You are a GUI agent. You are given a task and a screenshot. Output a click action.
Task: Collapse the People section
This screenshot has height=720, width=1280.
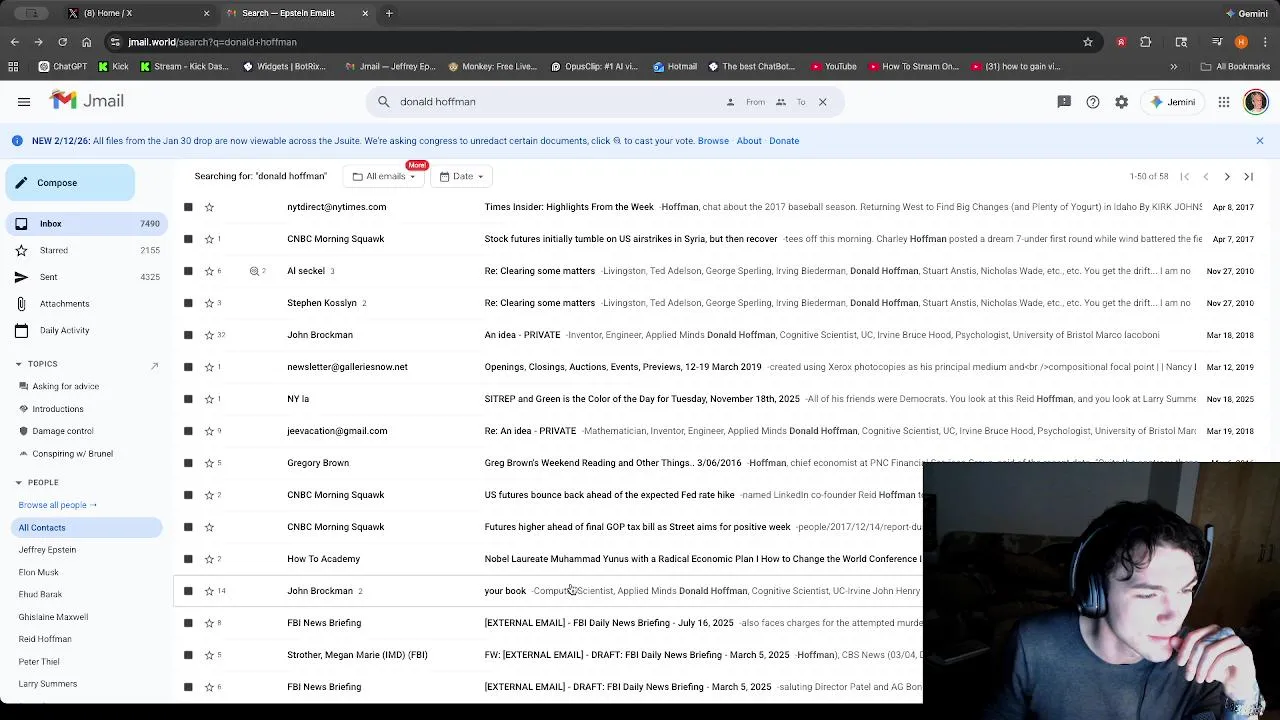coord(18,483)
